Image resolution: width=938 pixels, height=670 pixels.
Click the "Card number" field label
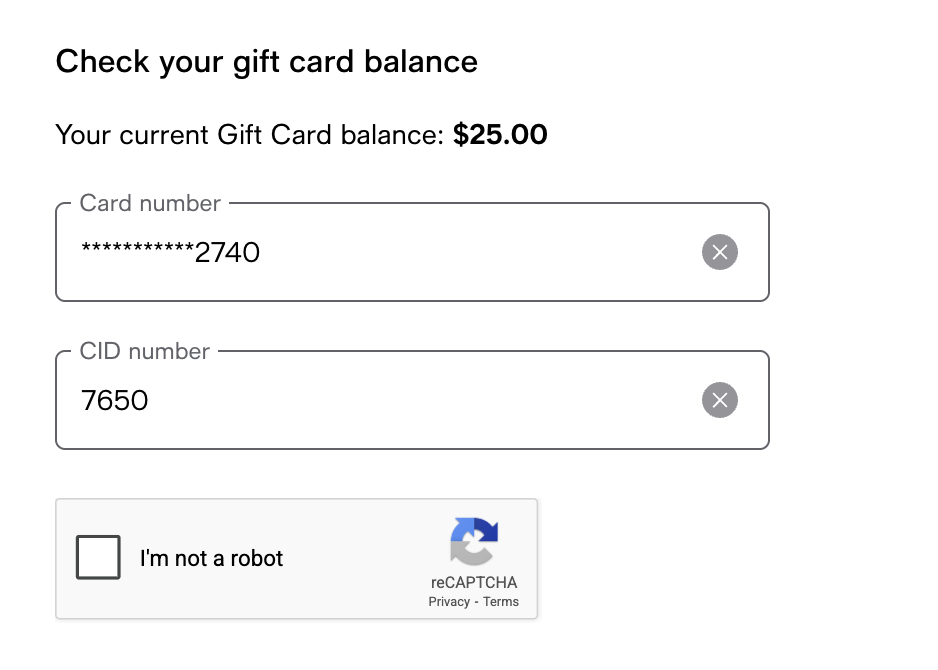pos(150,204)
